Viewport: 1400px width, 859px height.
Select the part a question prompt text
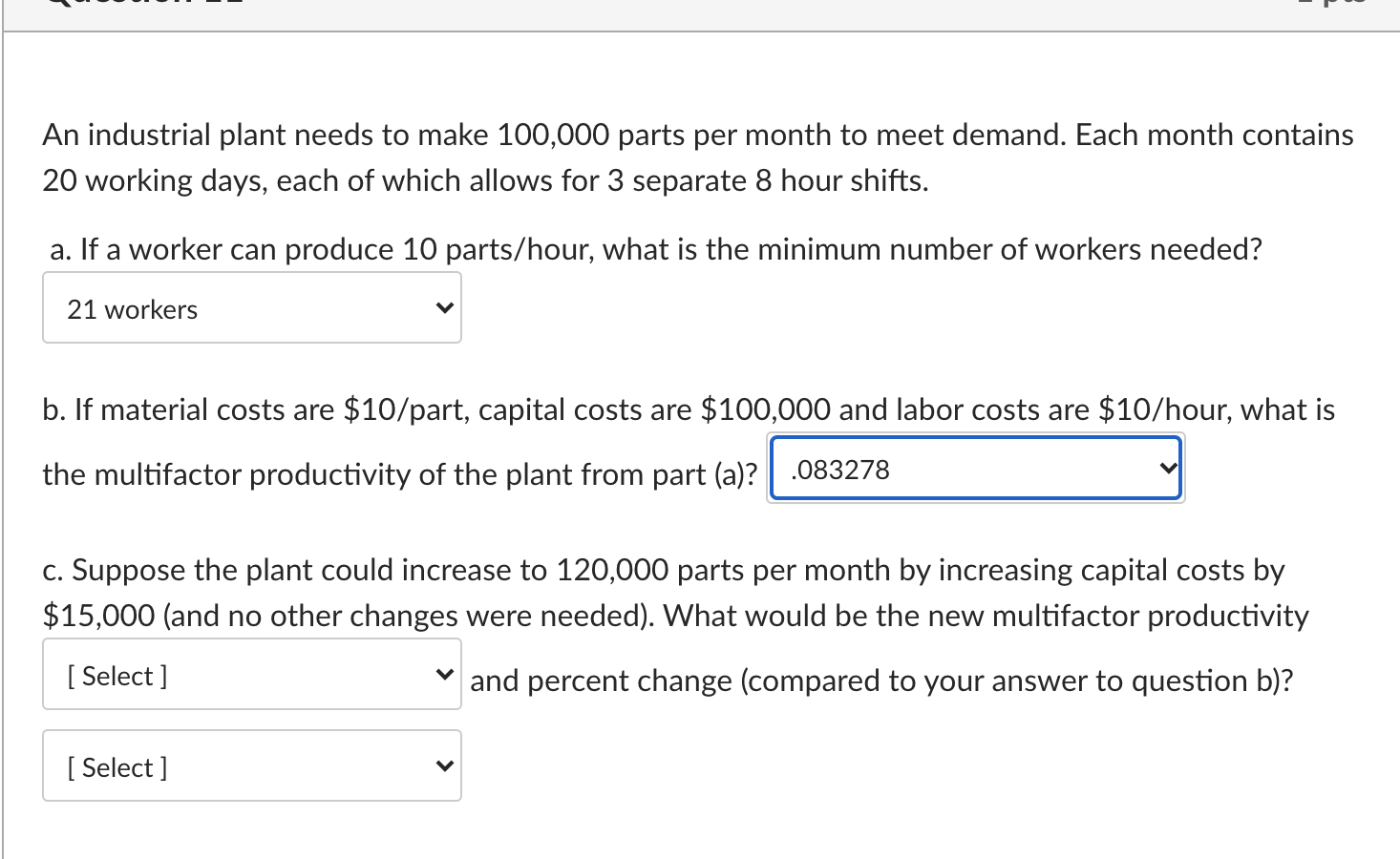[655, 248]
